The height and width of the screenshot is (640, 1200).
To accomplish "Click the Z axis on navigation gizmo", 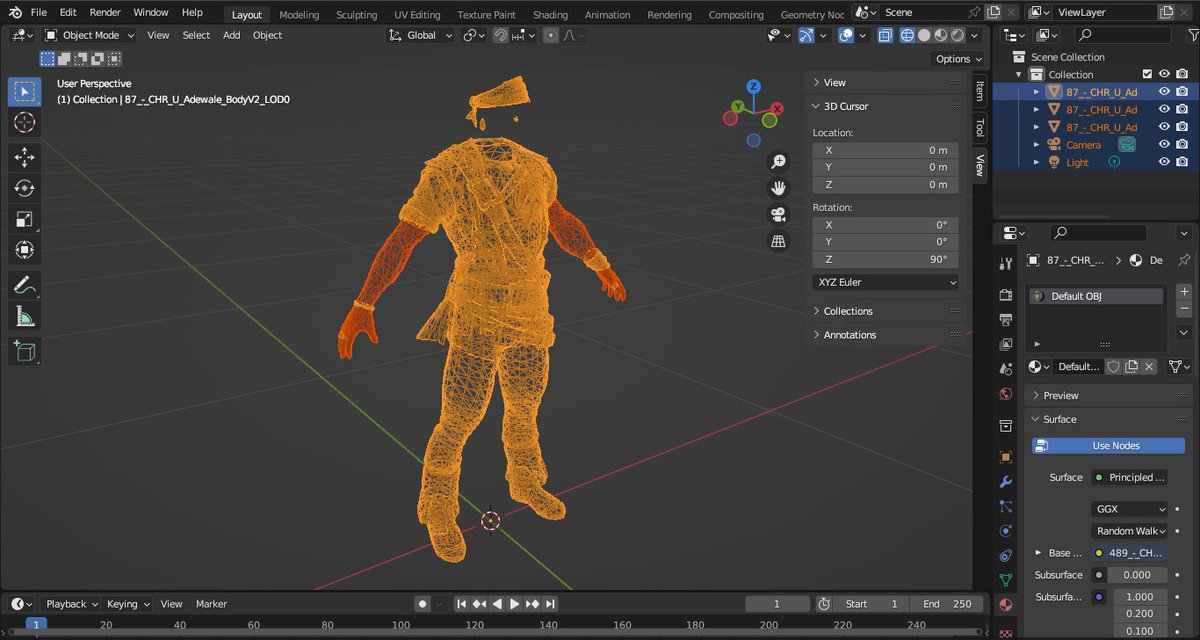I will tap(753, 87).
